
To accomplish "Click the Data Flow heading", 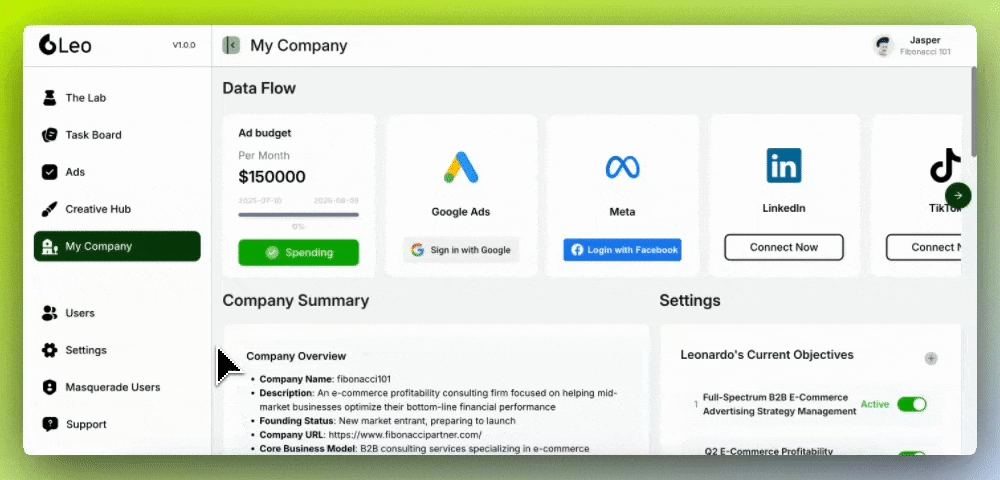I will pyautogui.click(x=259, y=88).
